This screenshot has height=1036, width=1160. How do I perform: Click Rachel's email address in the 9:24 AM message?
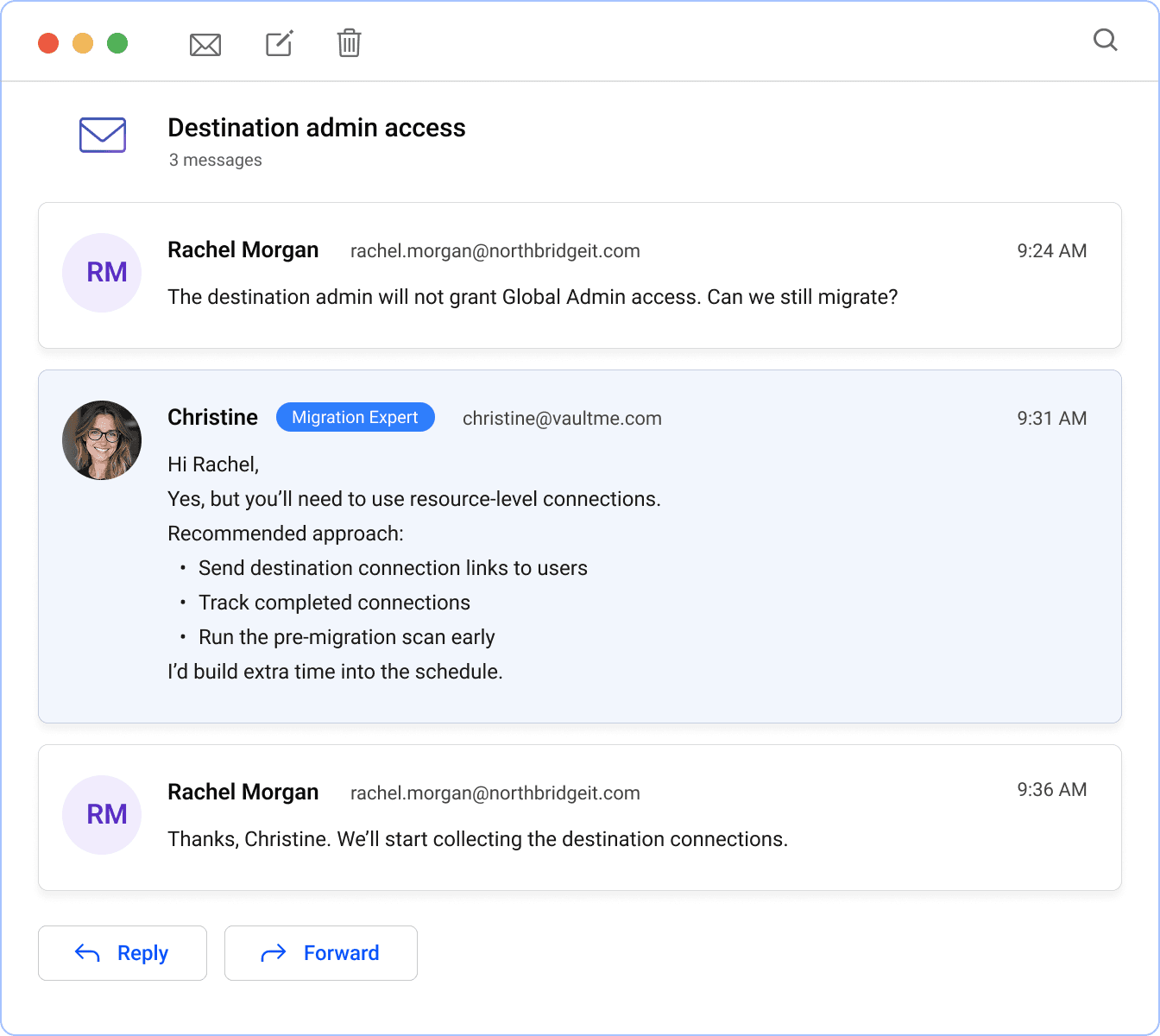pos(495,251)
